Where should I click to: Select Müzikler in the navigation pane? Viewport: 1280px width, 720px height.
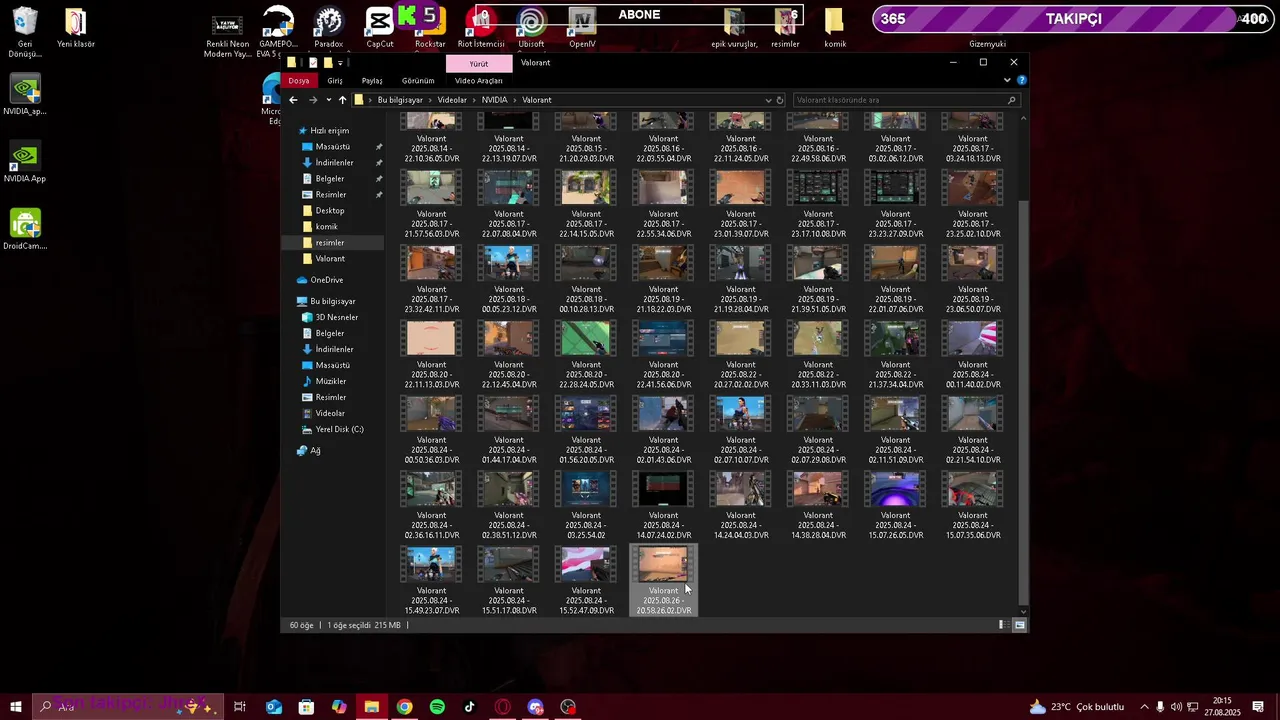pyautogui.click(x=331, y=381)
